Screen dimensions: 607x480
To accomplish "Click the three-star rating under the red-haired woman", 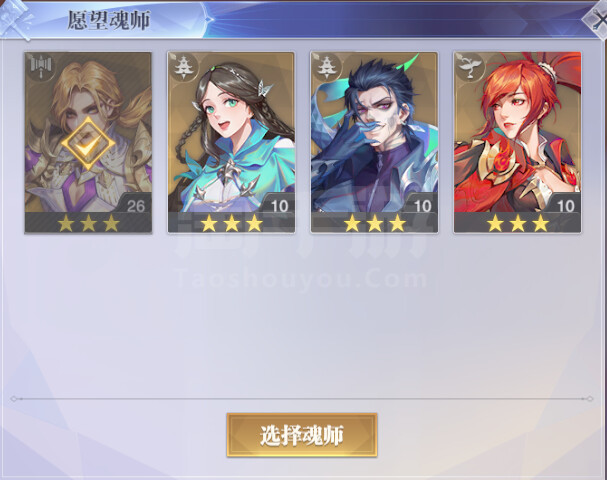I will (x=518, y=223).
